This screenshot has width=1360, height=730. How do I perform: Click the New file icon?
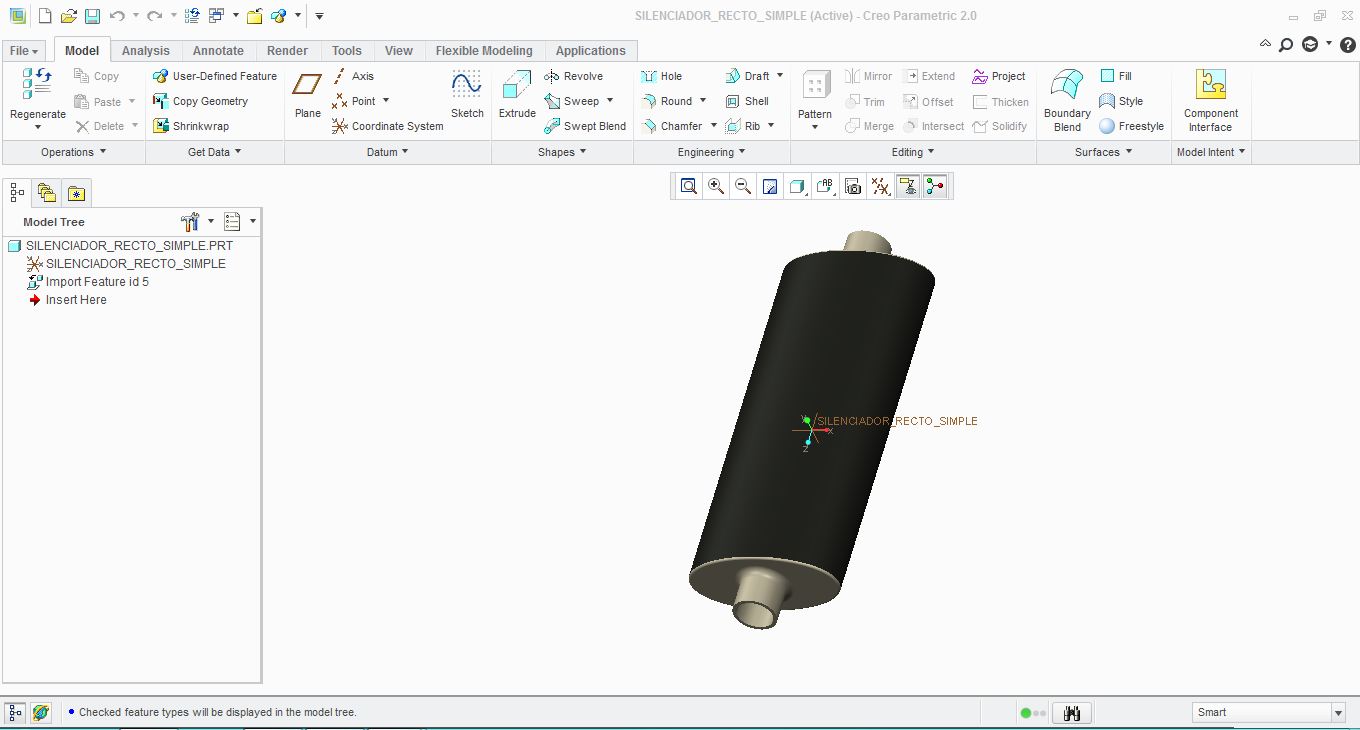pyautogui.click(x=44, y=16)
